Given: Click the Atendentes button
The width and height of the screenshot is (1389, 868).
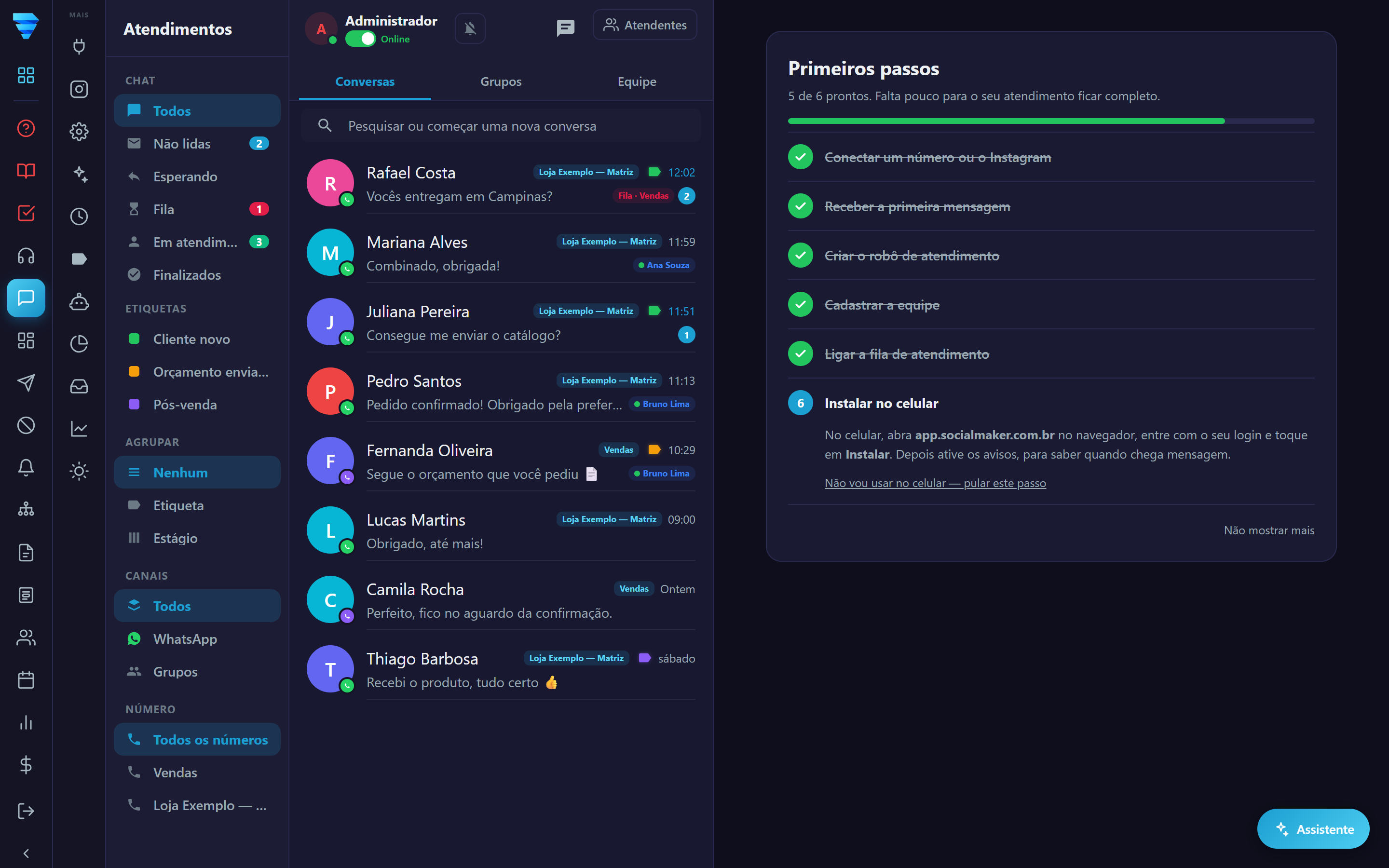Looking at the screenshot, I should [x=644, y=25].
